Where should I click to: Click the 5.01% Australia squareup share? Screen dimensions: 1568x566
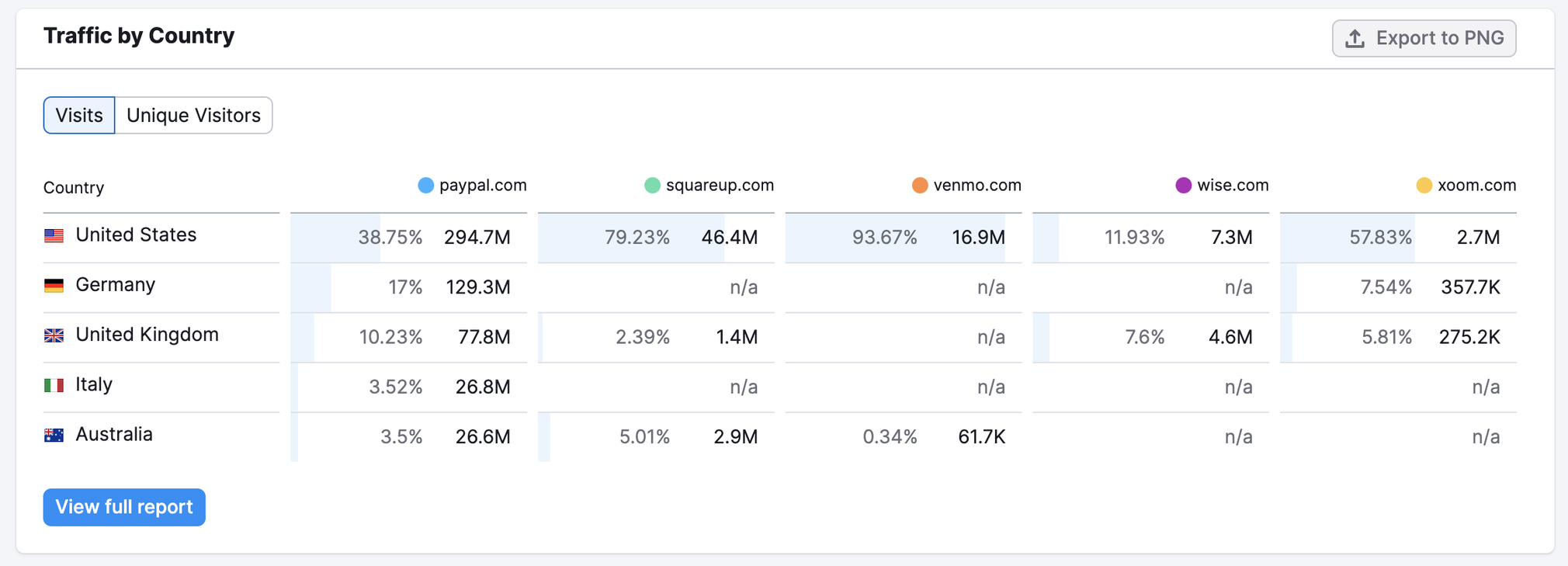[644, 437]
